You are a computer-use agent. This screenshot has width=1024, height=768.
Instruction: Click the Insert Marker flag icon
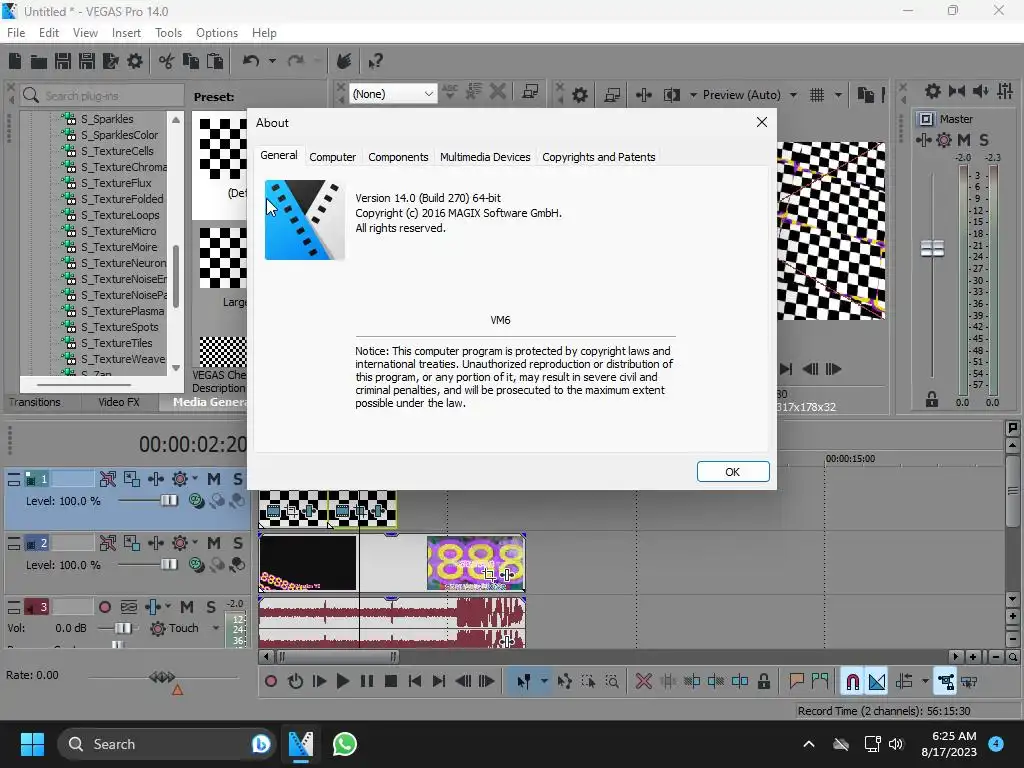point(796,682)
